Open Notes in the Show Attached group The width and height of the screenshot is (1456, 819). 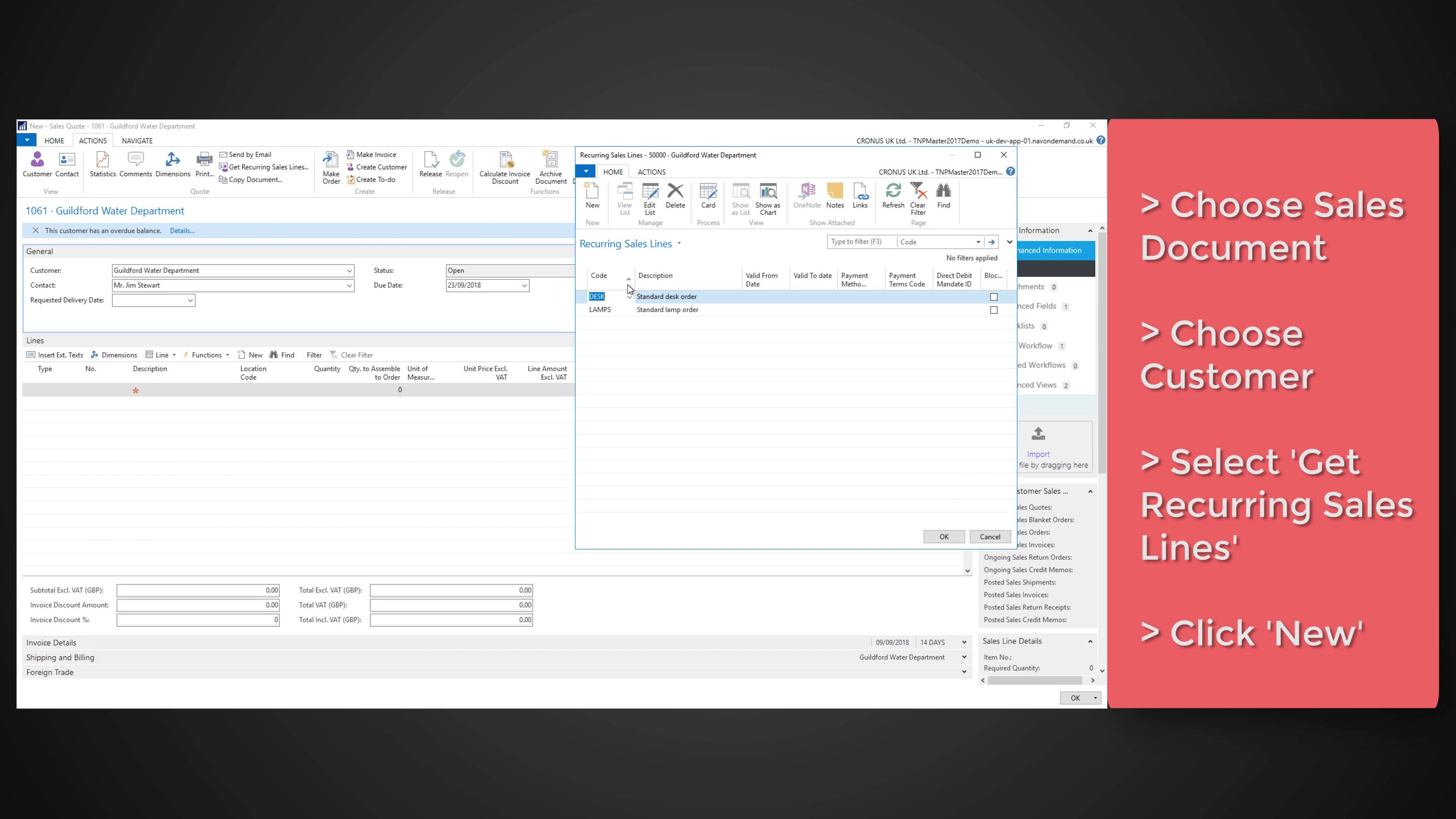coord(835,197)
